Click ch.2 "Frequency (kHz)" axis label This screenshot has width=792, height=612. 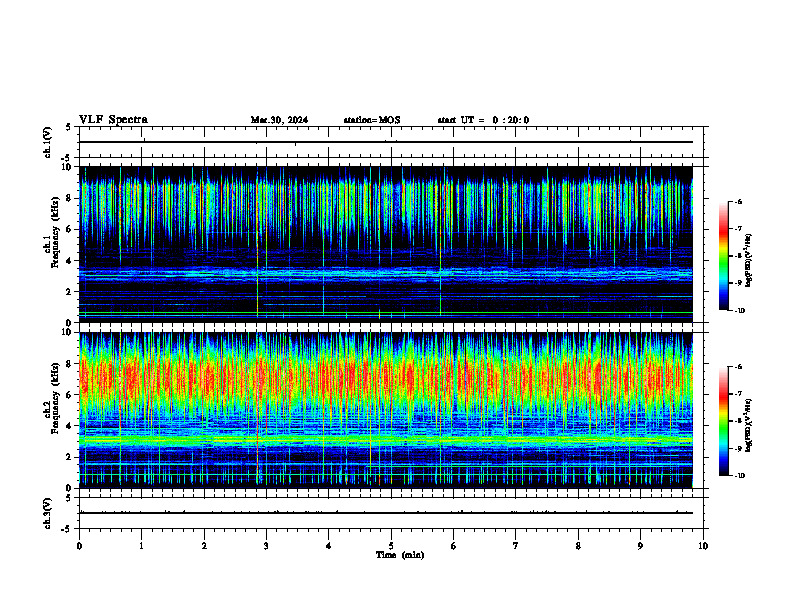55,398
